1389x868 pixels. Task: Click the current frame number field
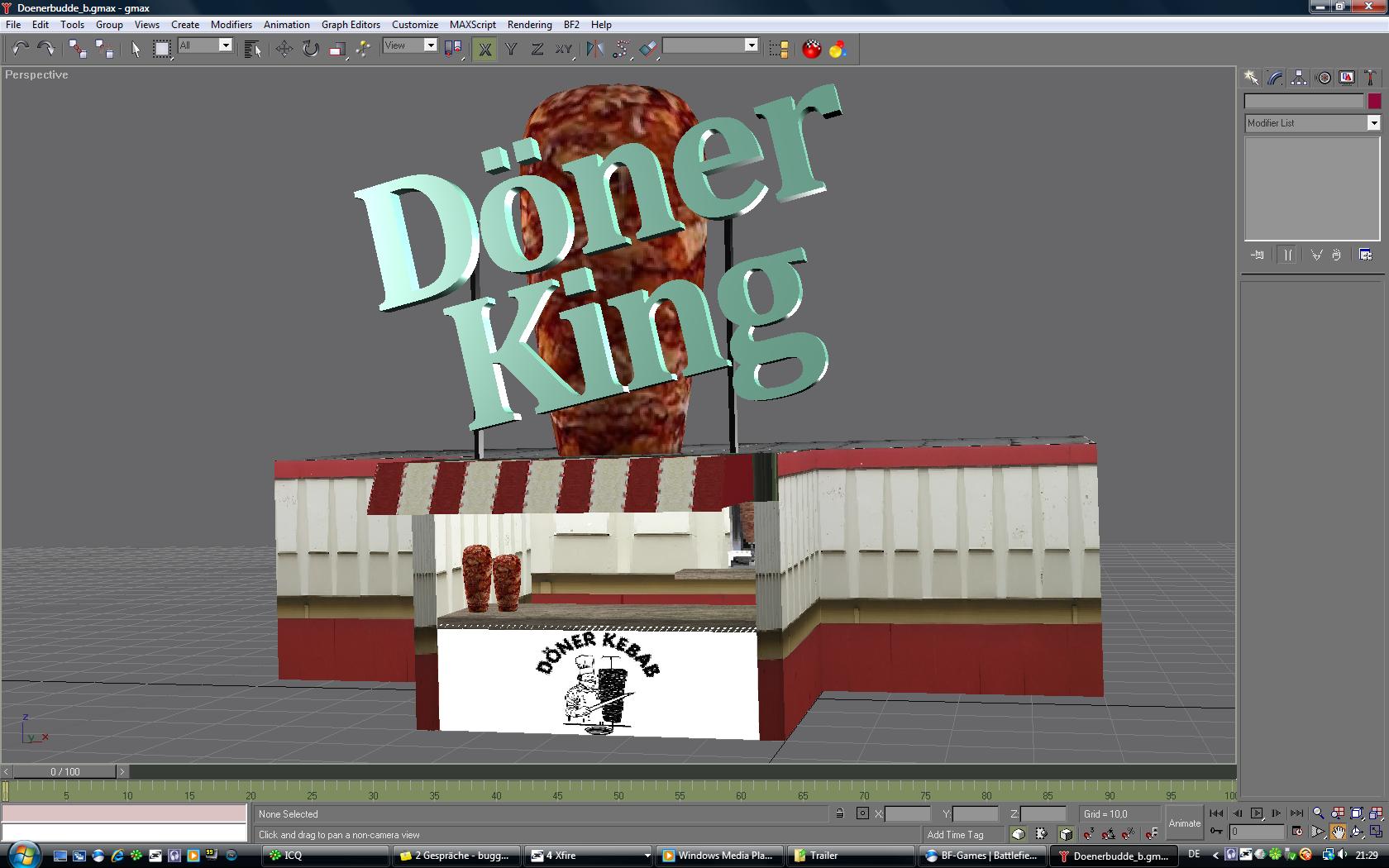[1256, 832]
